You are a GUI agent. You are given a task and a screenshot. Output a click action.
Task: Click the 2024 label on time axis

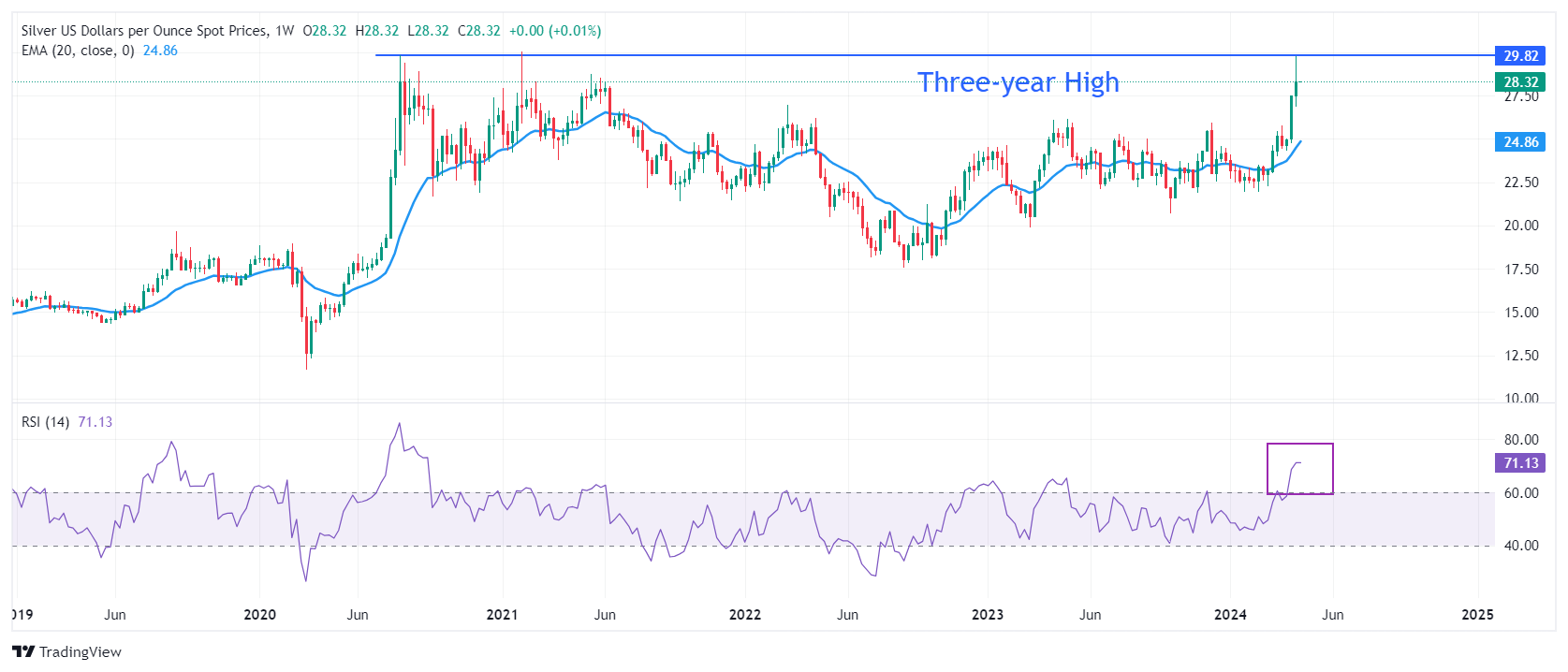[1229, 615]
